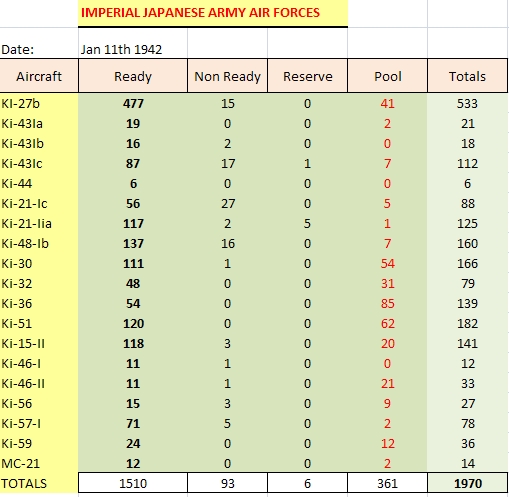Select the 'Ki-46-II' row label
This screenshot has height=497, width=509.
(x=39, y=384)
